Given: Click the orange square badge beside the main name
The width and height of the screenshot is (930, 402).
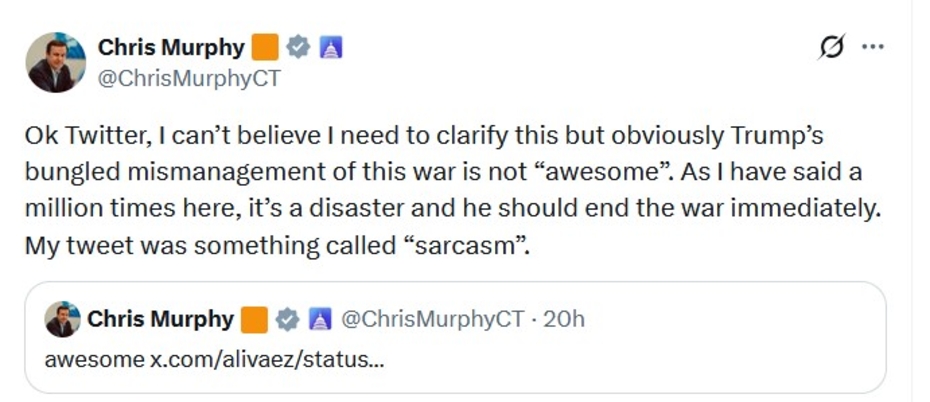Looking at the screenshot, I should coord(264,47).
